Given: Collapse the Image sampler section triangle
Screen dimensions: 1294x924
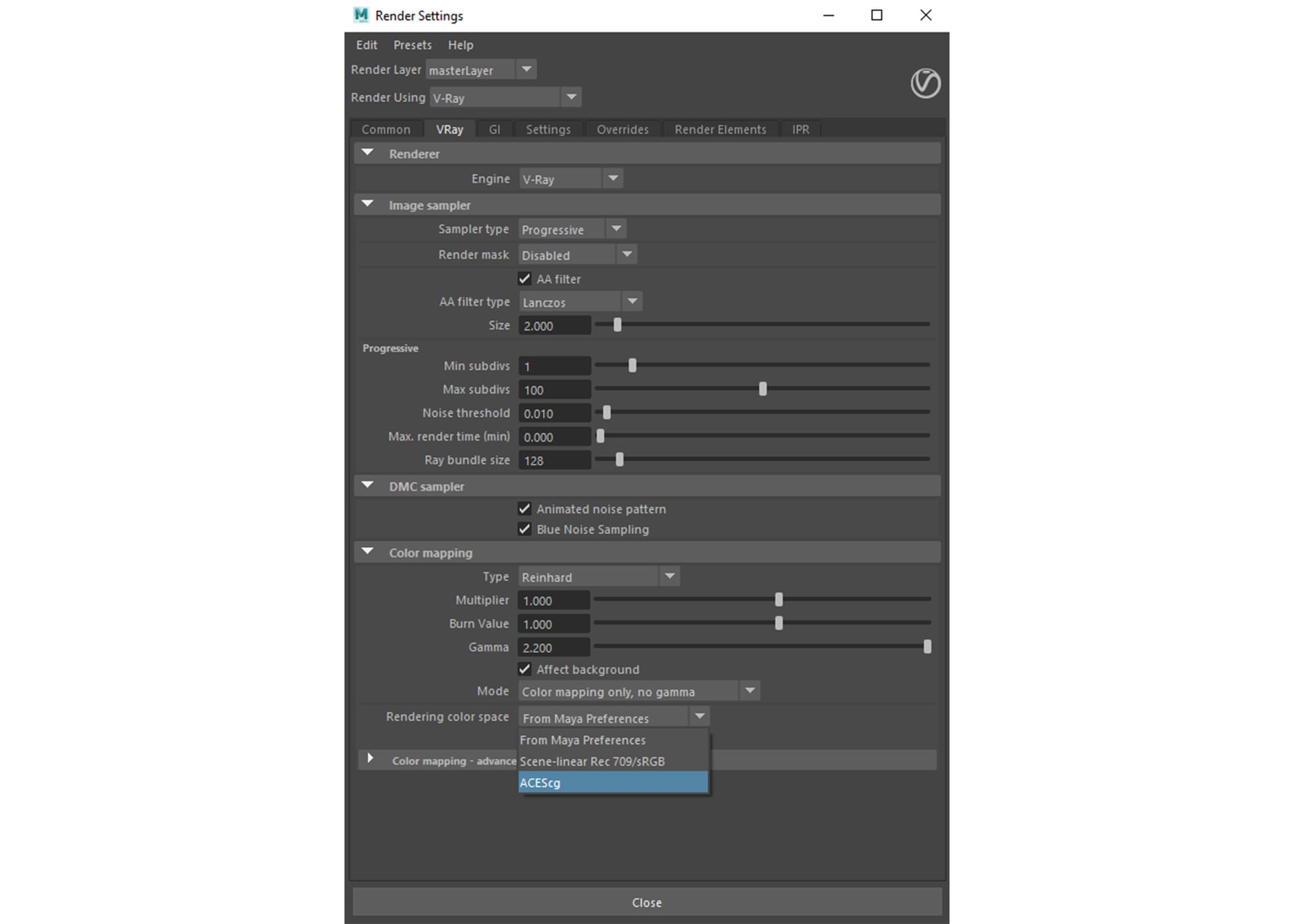Looking at the screenshot, I should pyautogui.click(x=367, y=204).
